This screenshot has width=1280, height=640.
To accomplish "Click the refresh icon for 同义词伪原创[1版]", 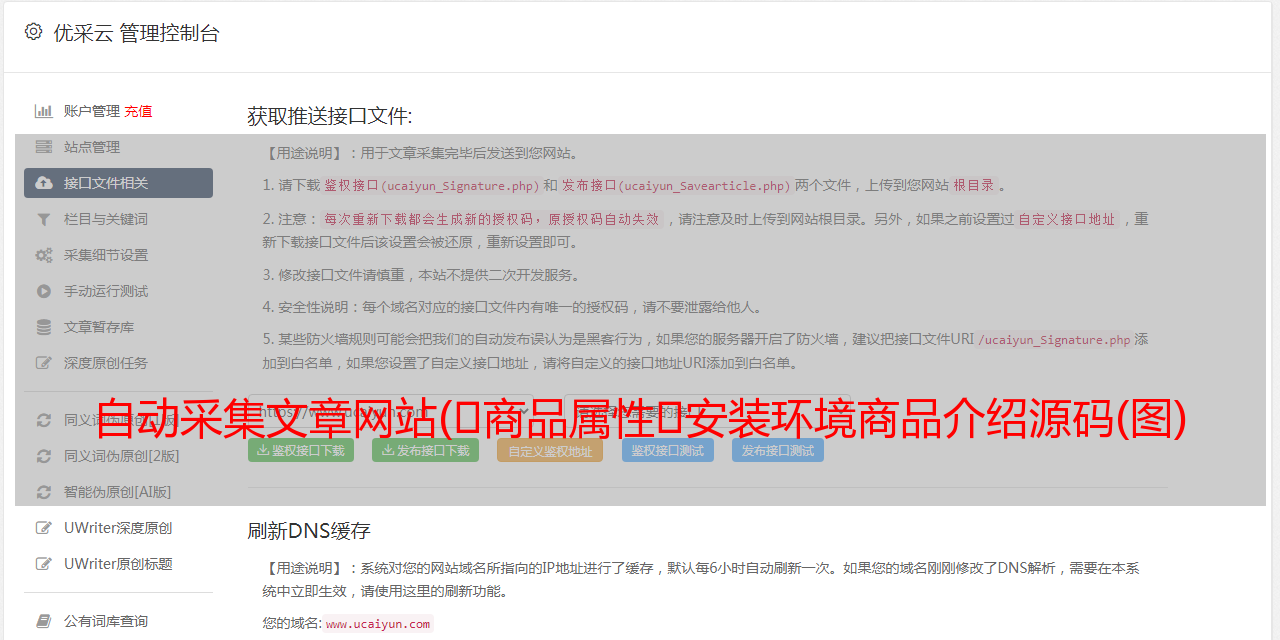I will [x=43, y=420].
